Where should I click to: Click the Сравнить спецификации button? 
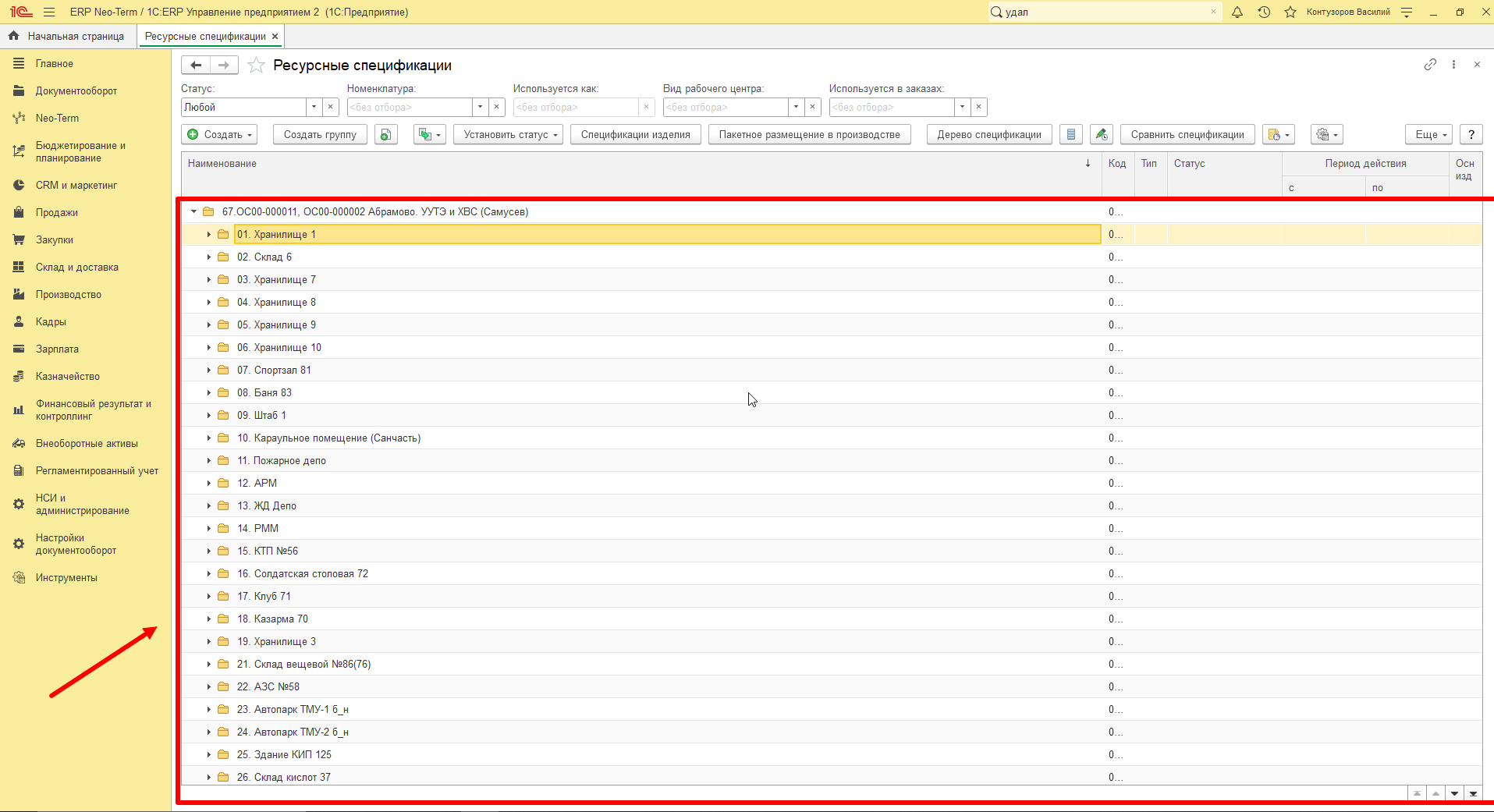1187,134
